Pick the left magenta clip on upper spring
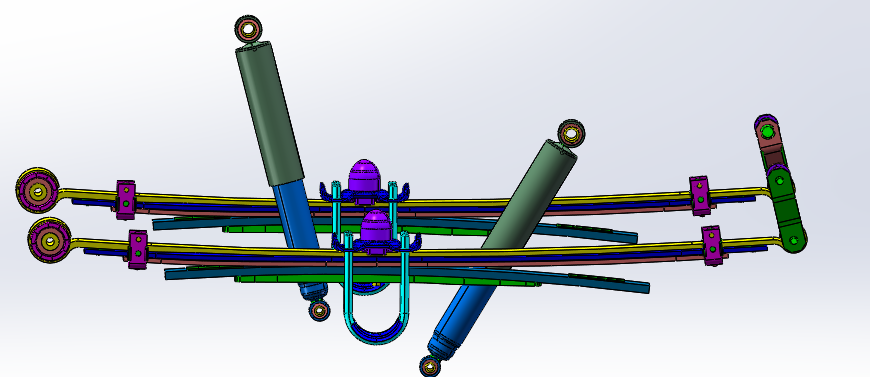The height and width of the screenshot is (377, 870). [126, 199]
